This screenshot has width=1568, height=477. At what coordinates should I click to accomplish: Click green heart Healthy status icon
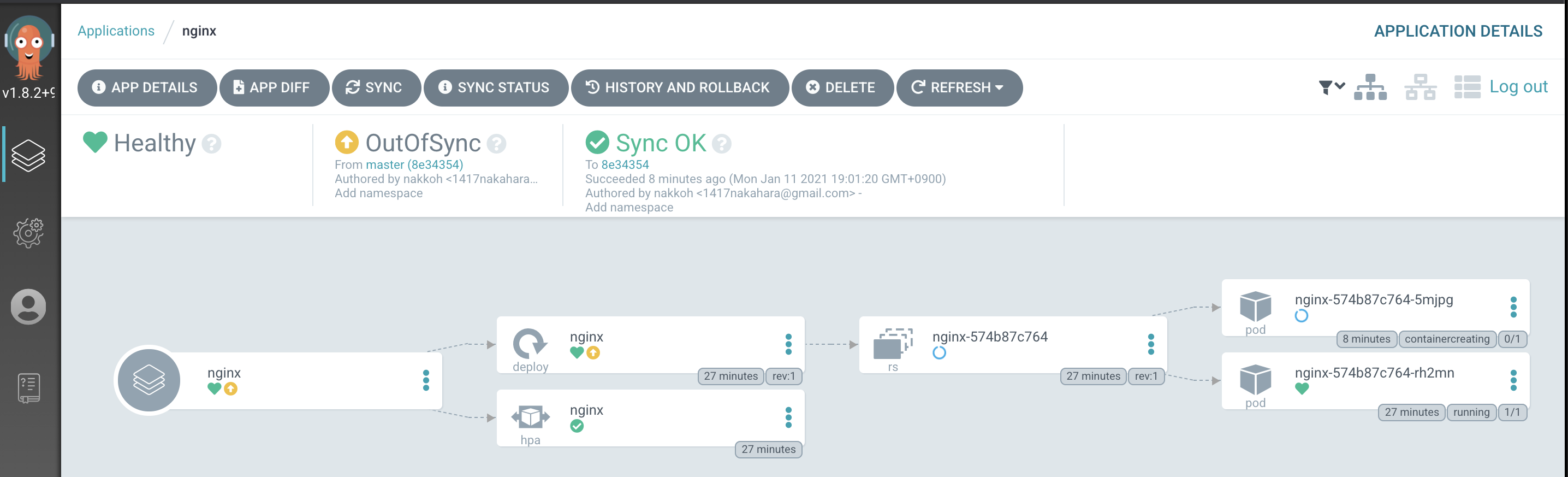[x=95, y=142]
